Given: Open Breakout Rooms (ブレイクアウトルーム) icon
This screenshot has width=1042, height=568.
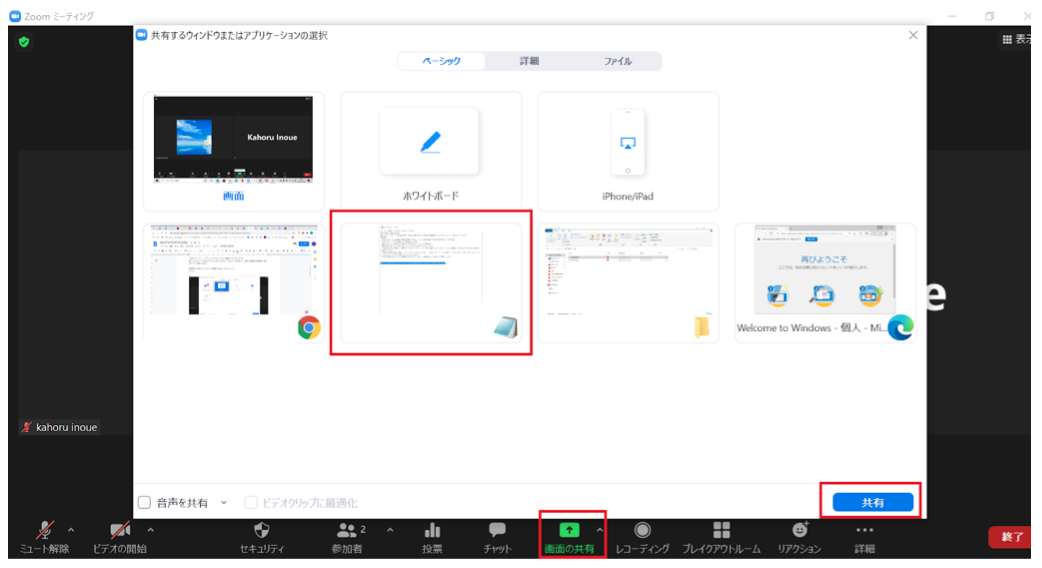Looking at the screenshot, I should (x=721, y=531).
